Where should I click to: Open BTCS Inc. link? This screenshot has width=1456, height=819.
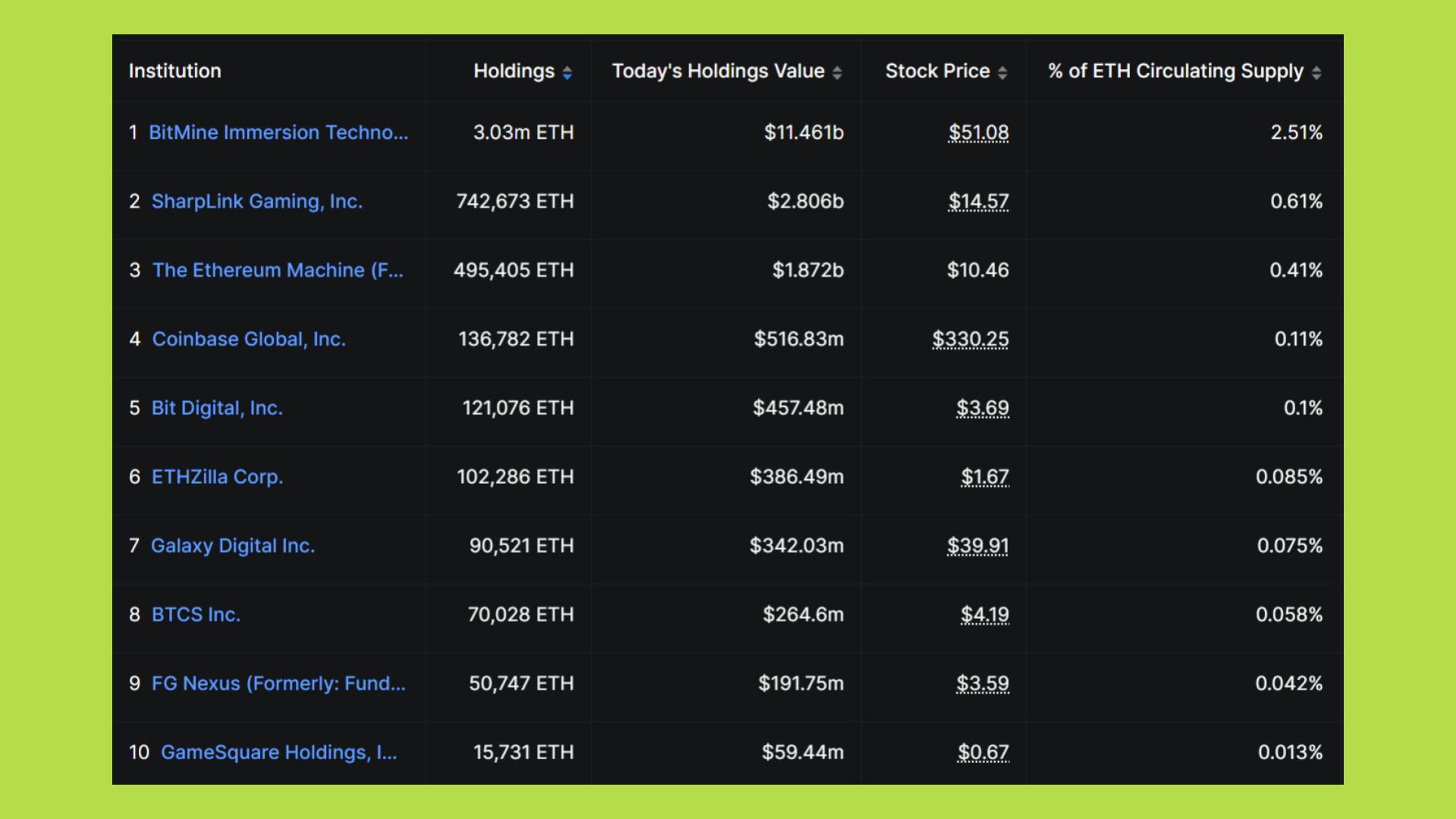click(196, 615)
